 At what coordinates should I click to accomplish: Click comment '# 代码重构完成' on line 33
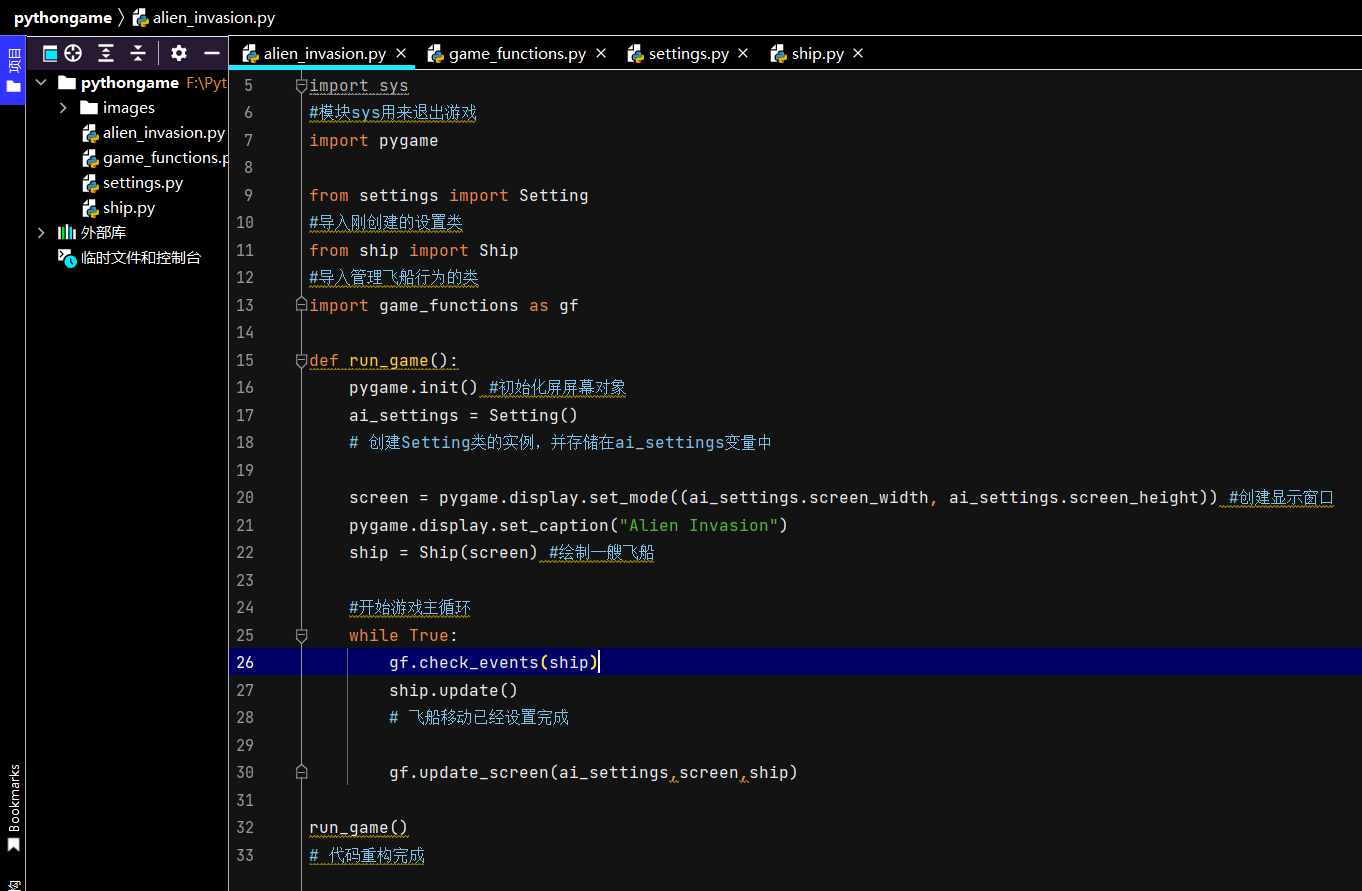[367, 855]
